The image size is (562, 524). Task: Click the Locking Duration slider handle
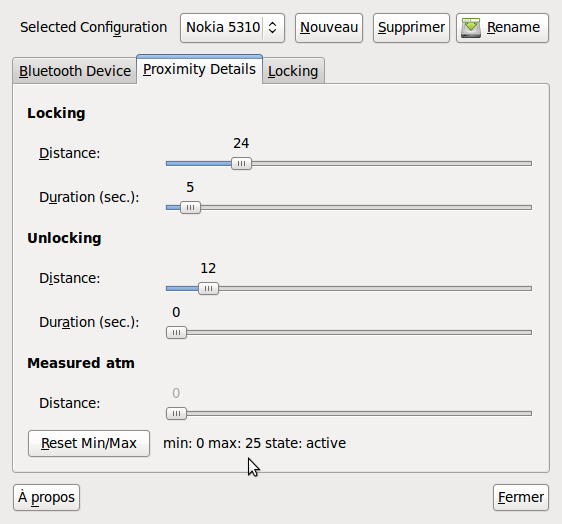pos(190,208)
